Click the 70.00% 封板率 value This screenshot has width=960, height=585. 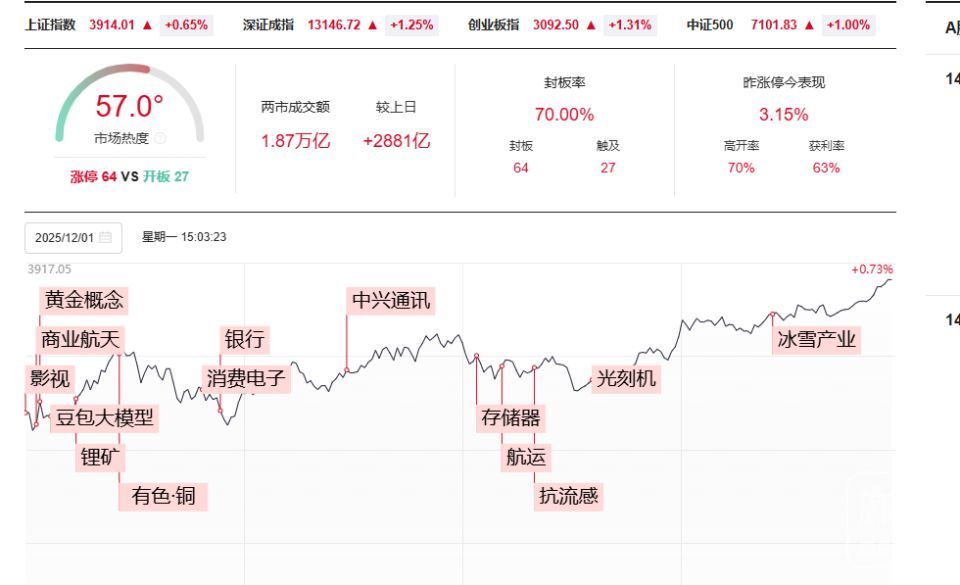(x=566, y=115)
